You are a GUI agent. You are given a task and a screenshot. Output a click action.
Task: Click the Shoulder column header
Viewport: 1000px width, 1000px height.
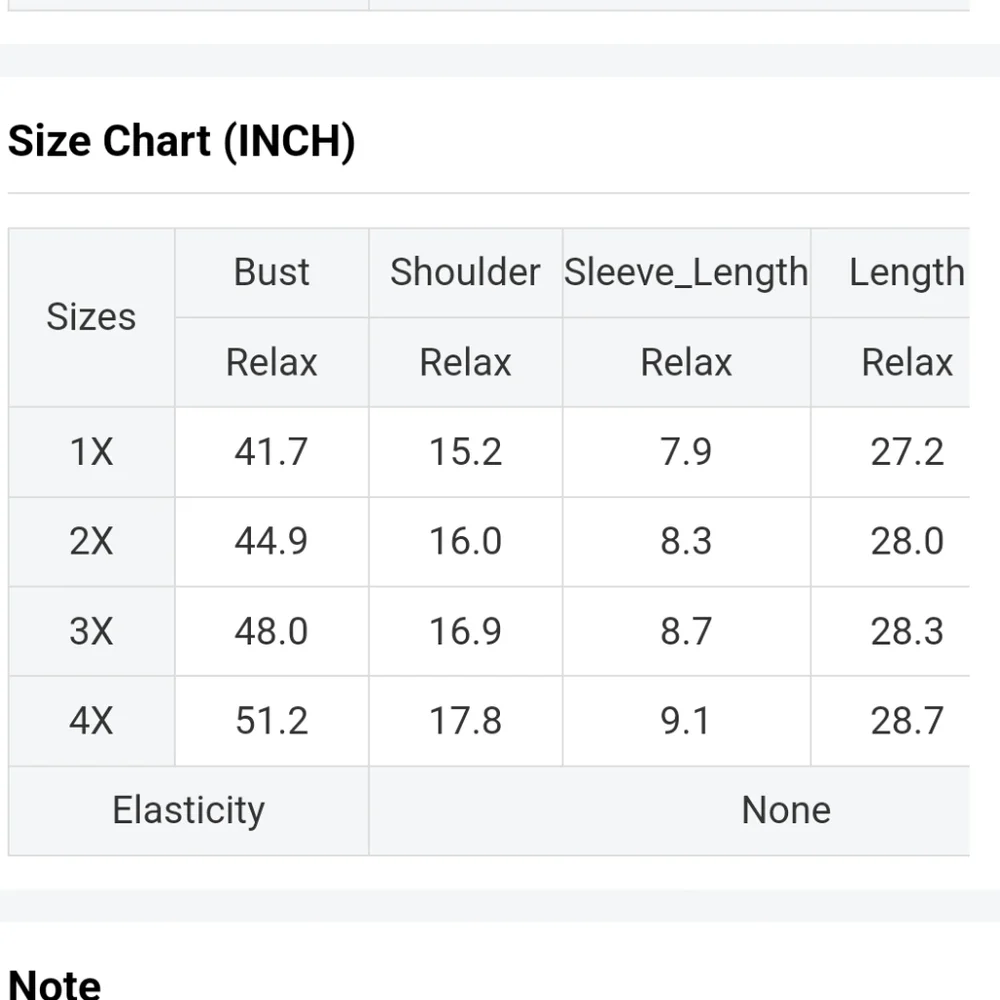[465, 272]
